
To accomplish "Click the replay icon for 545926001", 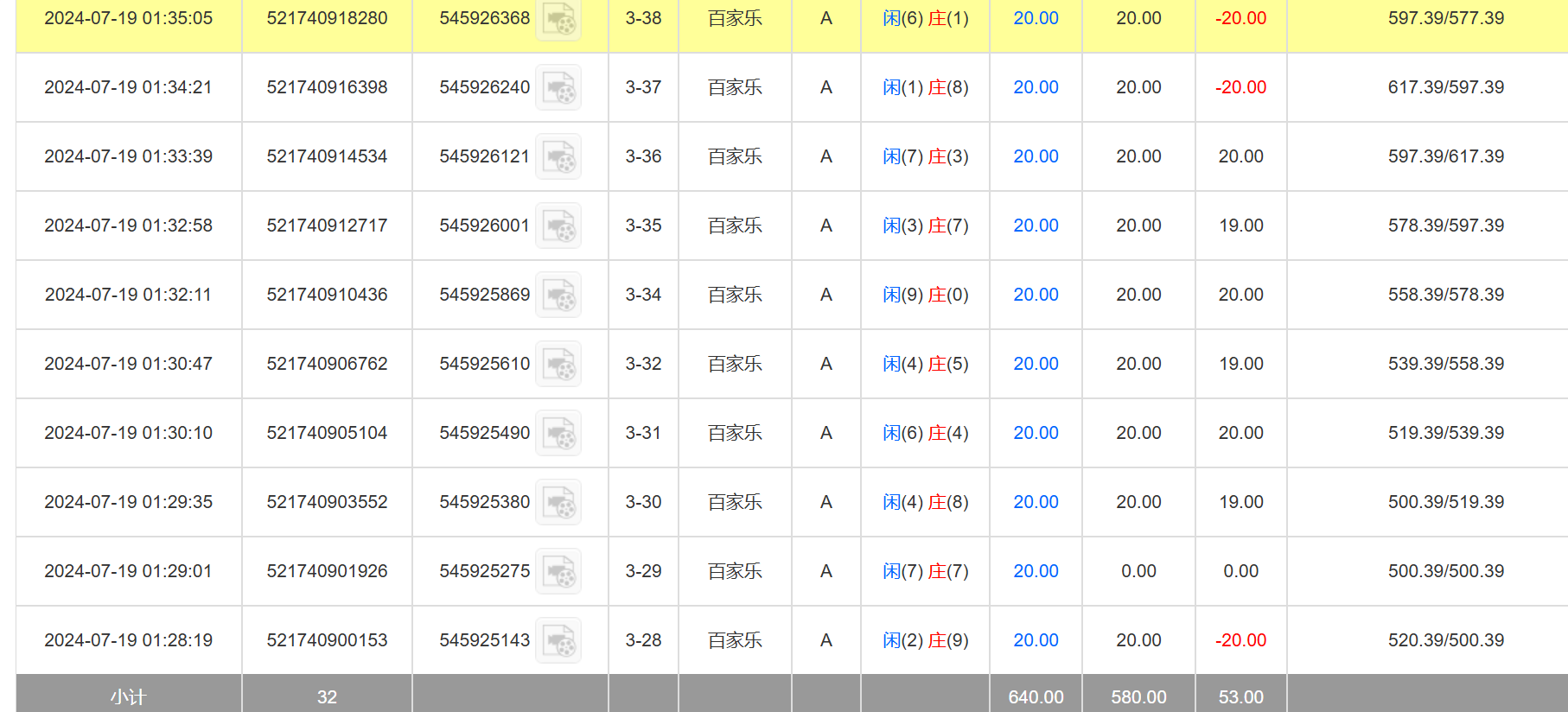I will (558, 226).
